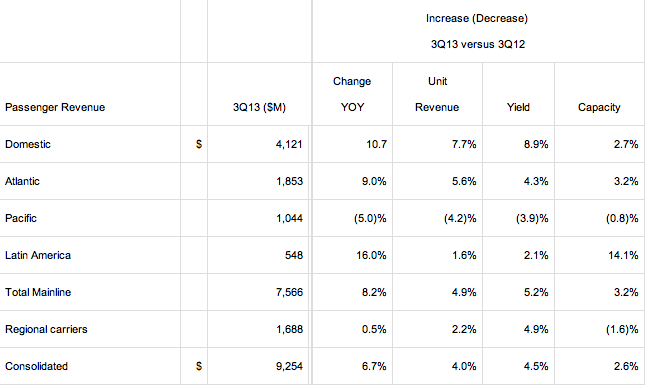The width and height of the screenshot is (648, 388).
Task: Select the Latin America row label
Action: click(x=38, y=255)
